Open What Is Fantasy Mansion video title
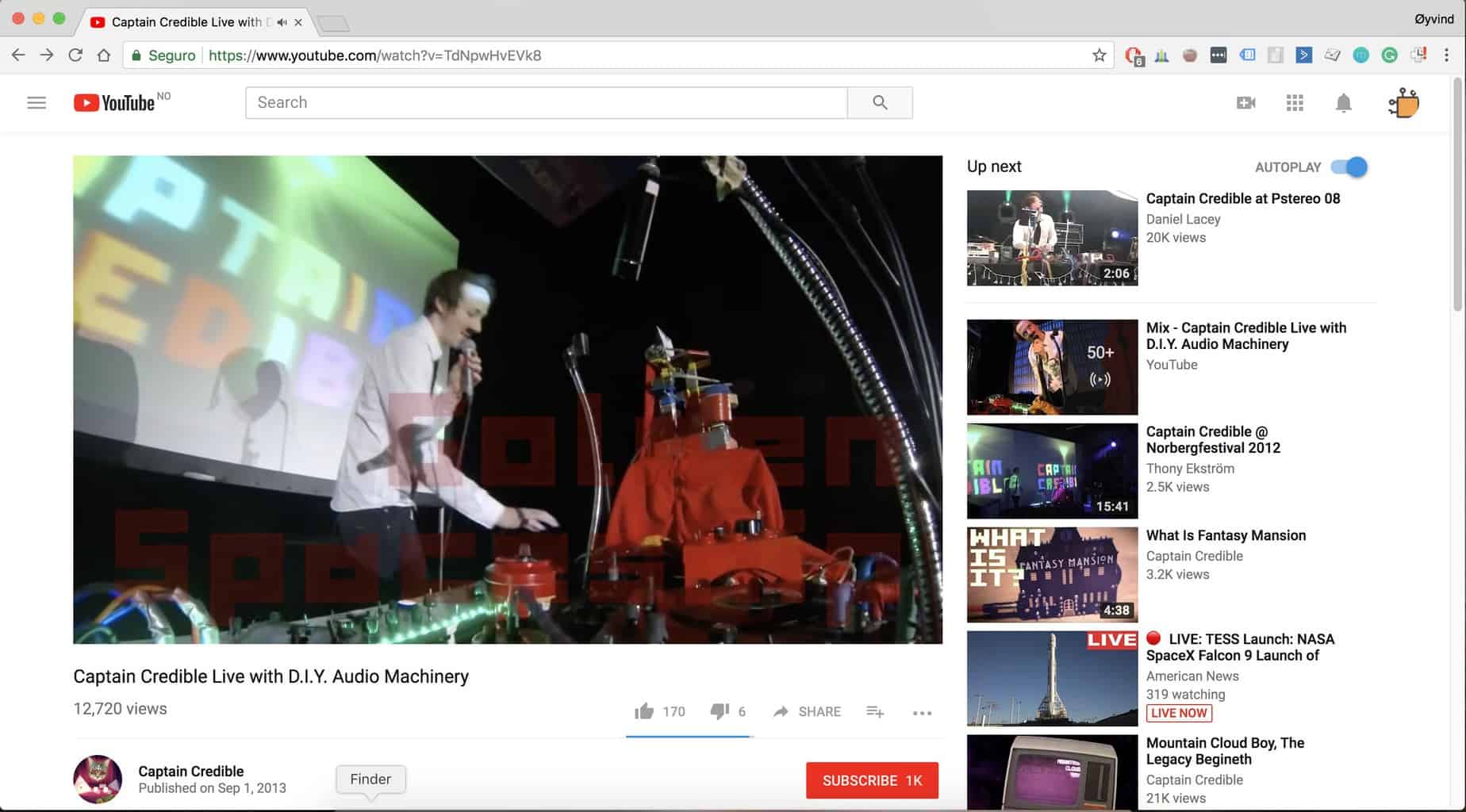 click(1226, 535)
